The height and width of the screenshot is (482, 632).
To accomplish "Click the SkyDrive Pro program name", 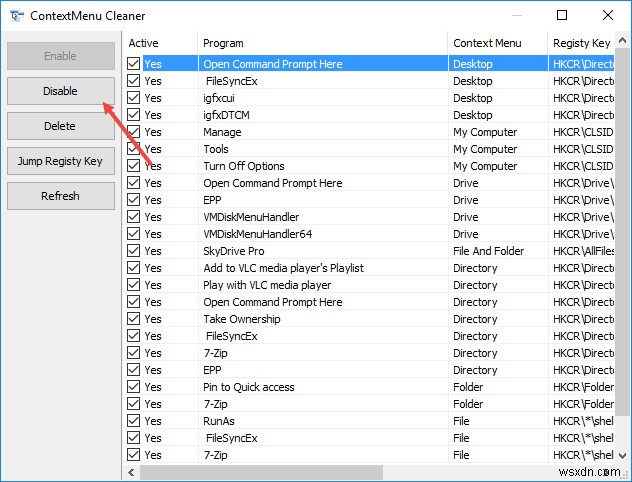I will pos(233,251).
